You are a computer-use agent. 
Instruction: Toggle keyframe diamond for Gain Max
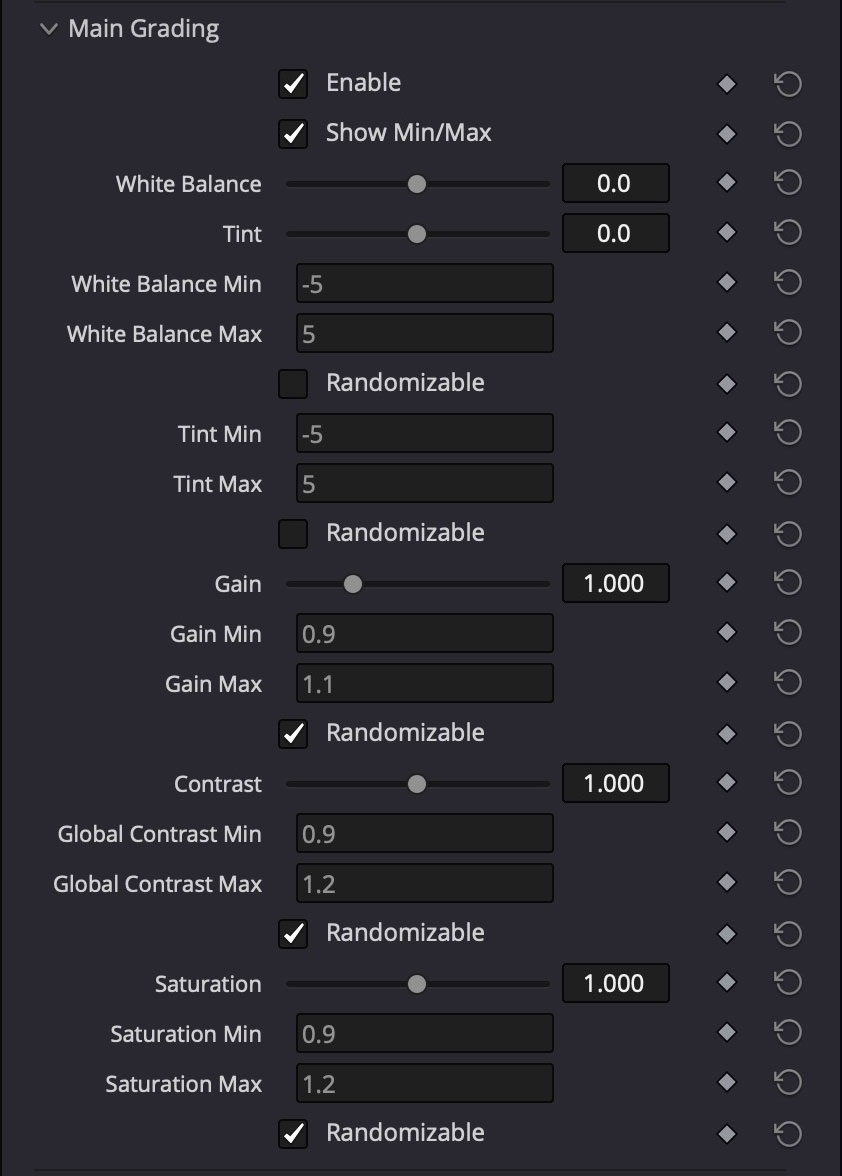pos(727,683)
